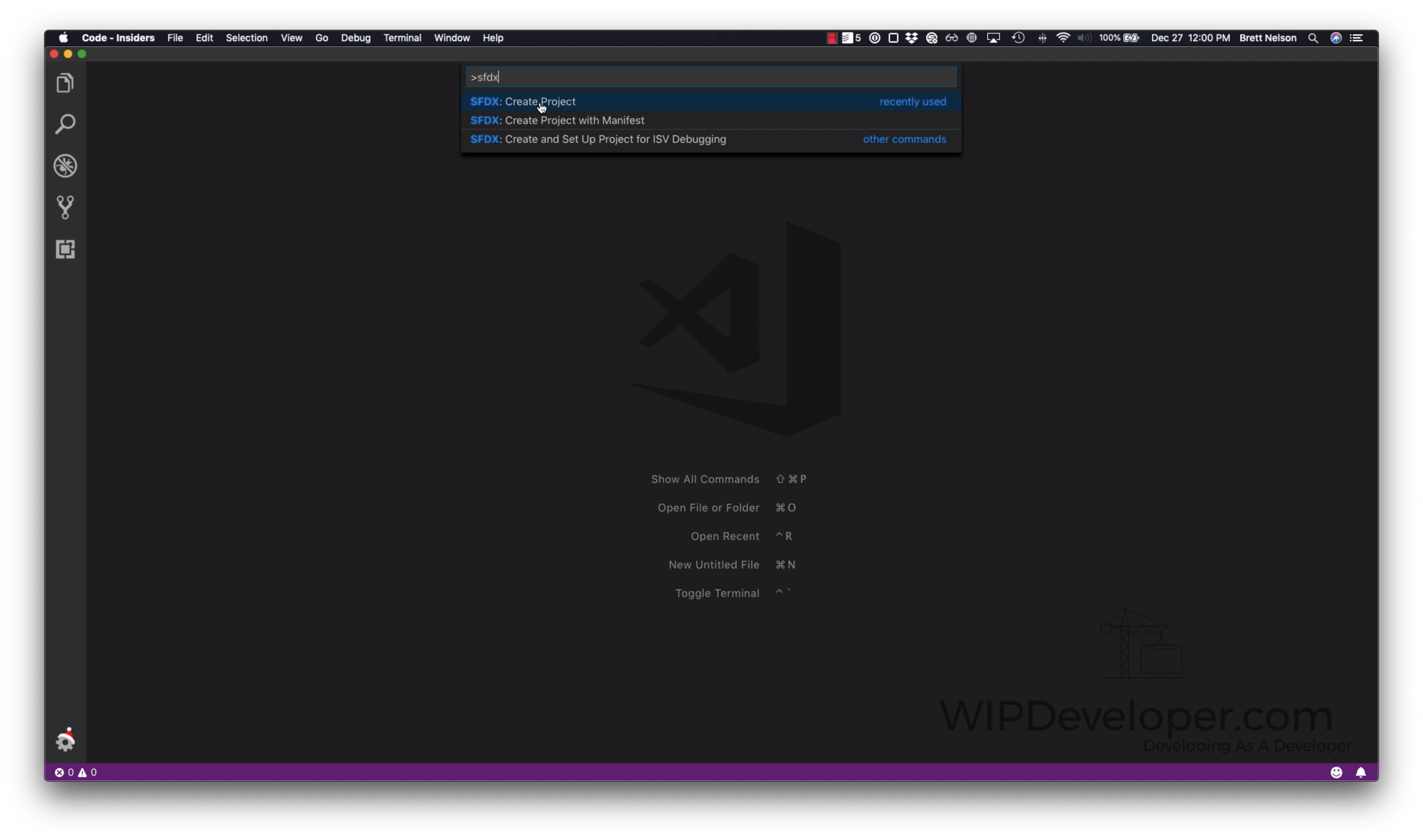This screenshot has width=1423, height=840.
Task: Click the striped icon with 5 badge
Action: [x=851, y=38]
